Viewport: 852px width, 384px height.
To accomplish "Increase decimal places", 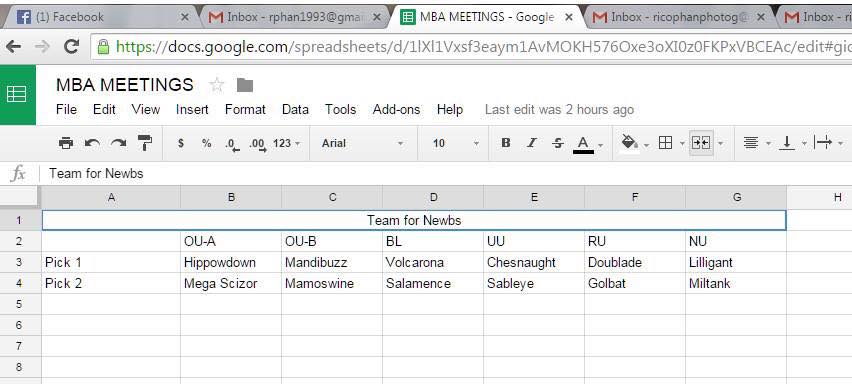I will coord(258,144).
